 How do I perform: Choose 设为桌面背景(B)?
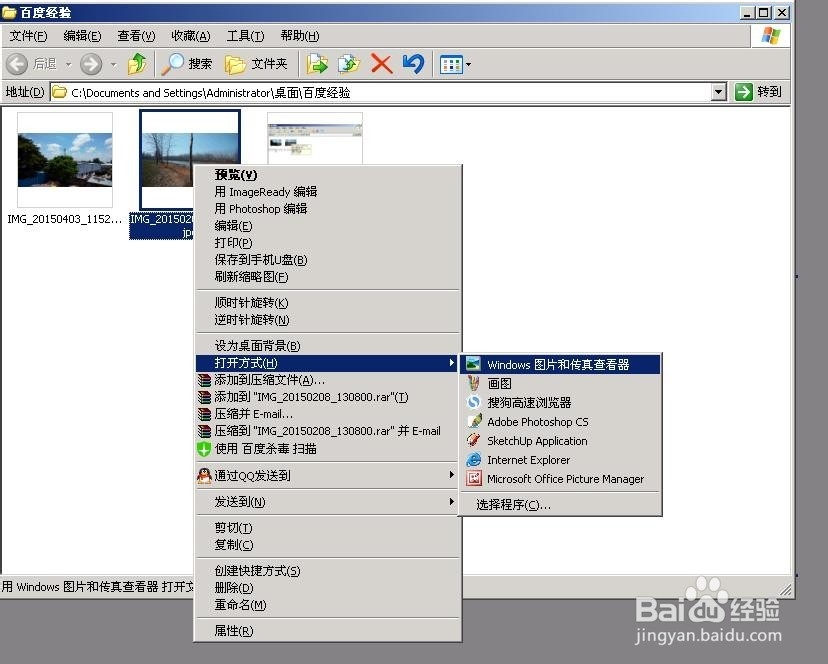pos(327,346)
